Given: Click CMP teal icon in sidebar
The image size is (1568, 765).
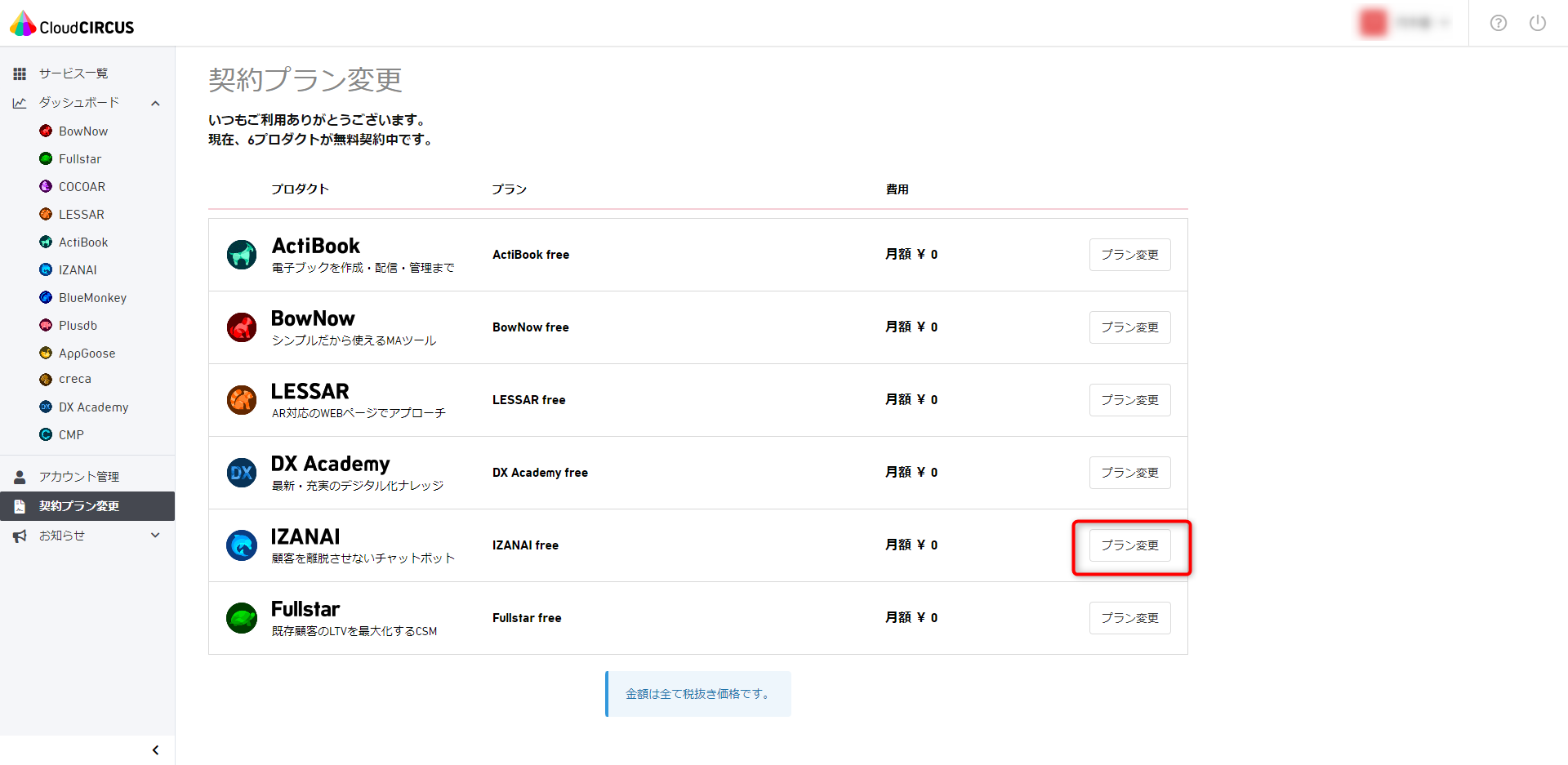Looking at the screenshot, I should [x=46, y=434].
